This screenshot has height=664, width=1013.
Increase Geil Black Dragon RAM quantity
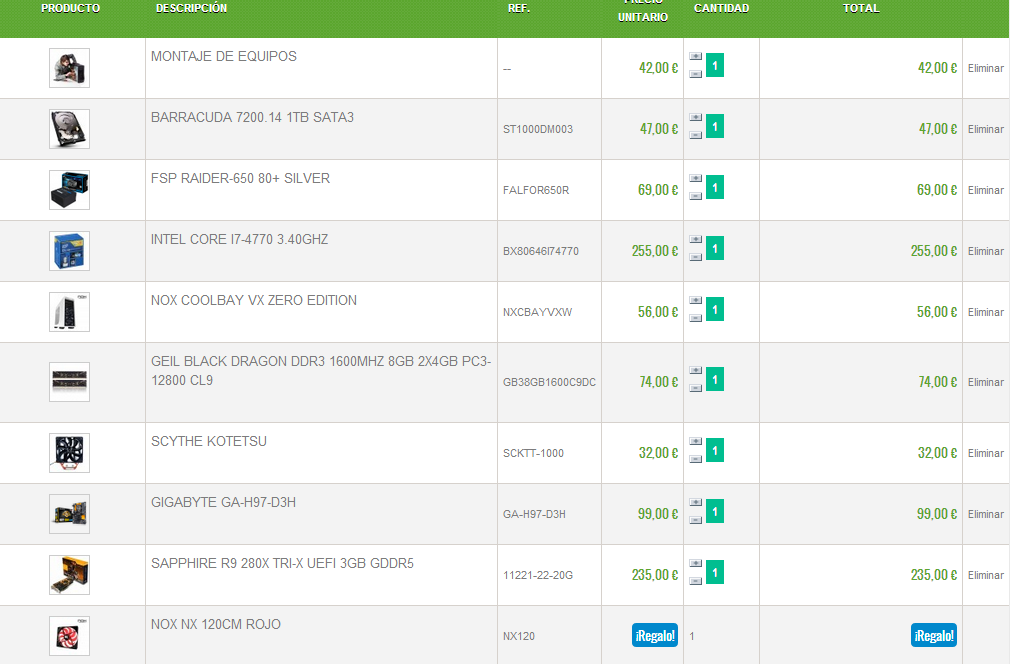695,371
